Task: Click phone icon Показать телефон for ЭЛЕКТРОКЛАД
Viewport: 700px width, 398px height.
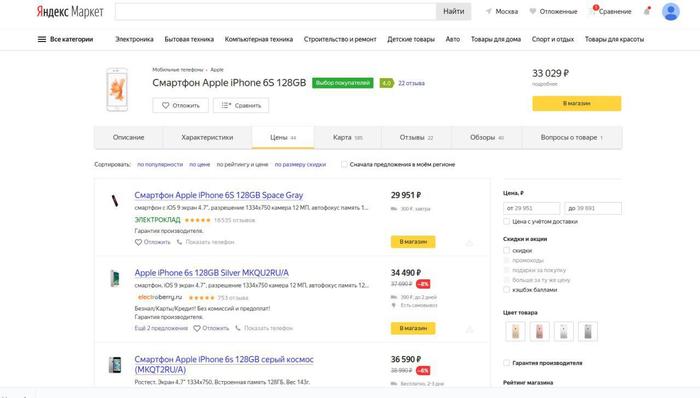Action: 179,242
